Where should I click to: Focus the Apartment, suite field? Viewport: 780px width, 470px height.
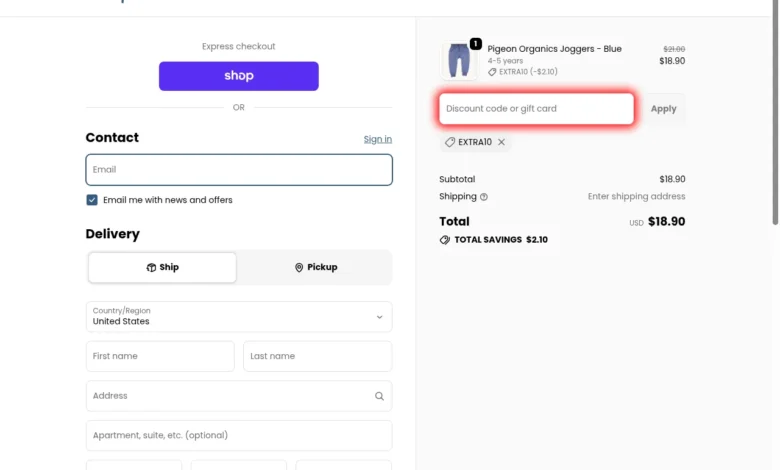[239, 436]
